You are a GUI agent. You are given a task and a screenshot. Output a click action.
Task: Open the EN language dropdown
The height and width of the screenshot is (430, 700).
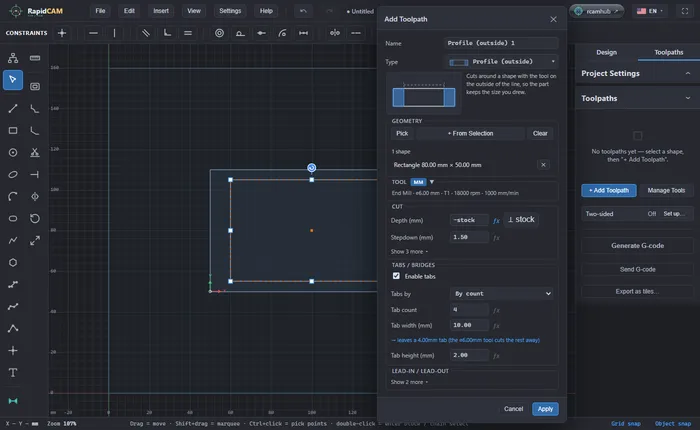coord(650,11)
